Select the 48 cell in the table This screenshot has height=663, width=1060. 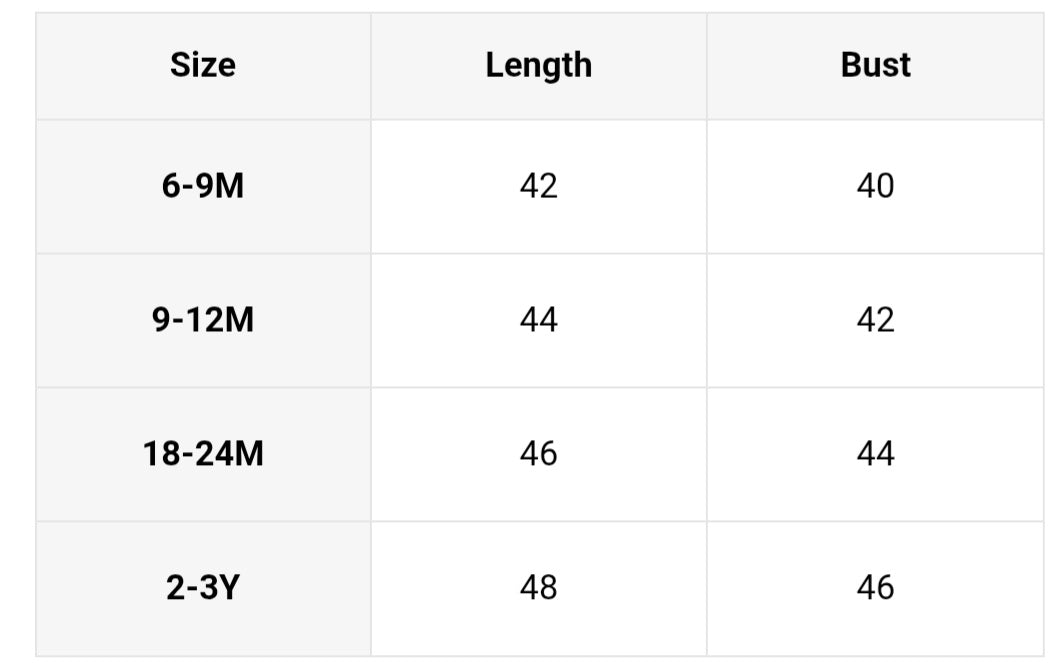coord(538,587)
